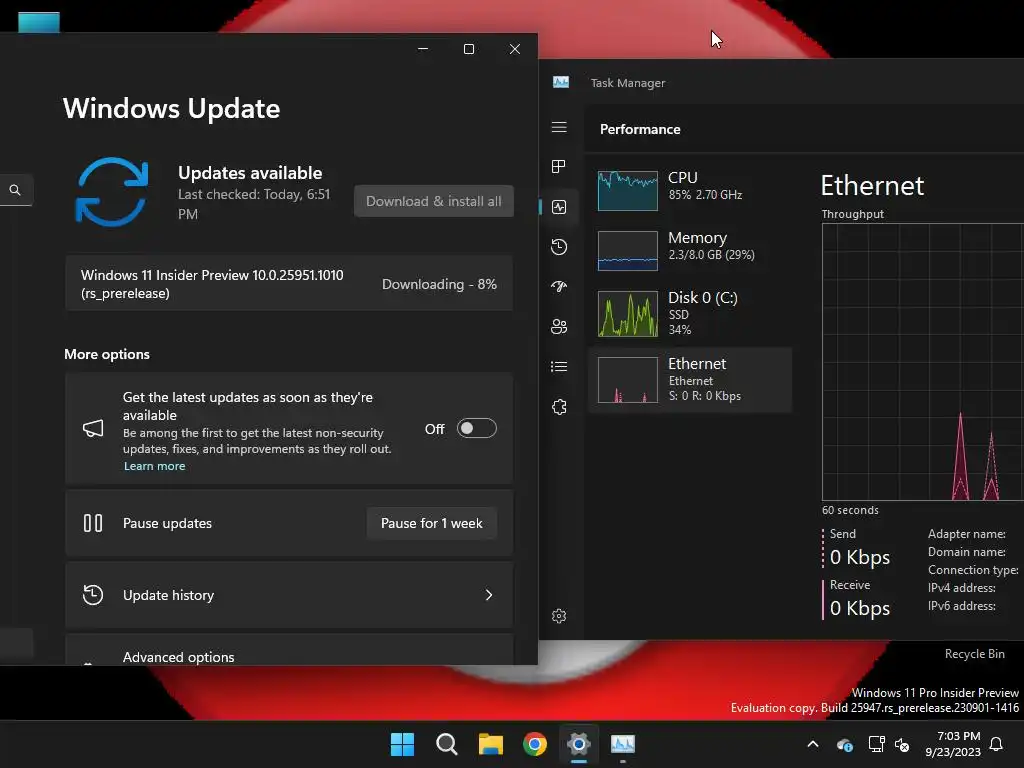Open taskbar Search
Viewport: 1024px width, 768px height.
click(447, 744)
